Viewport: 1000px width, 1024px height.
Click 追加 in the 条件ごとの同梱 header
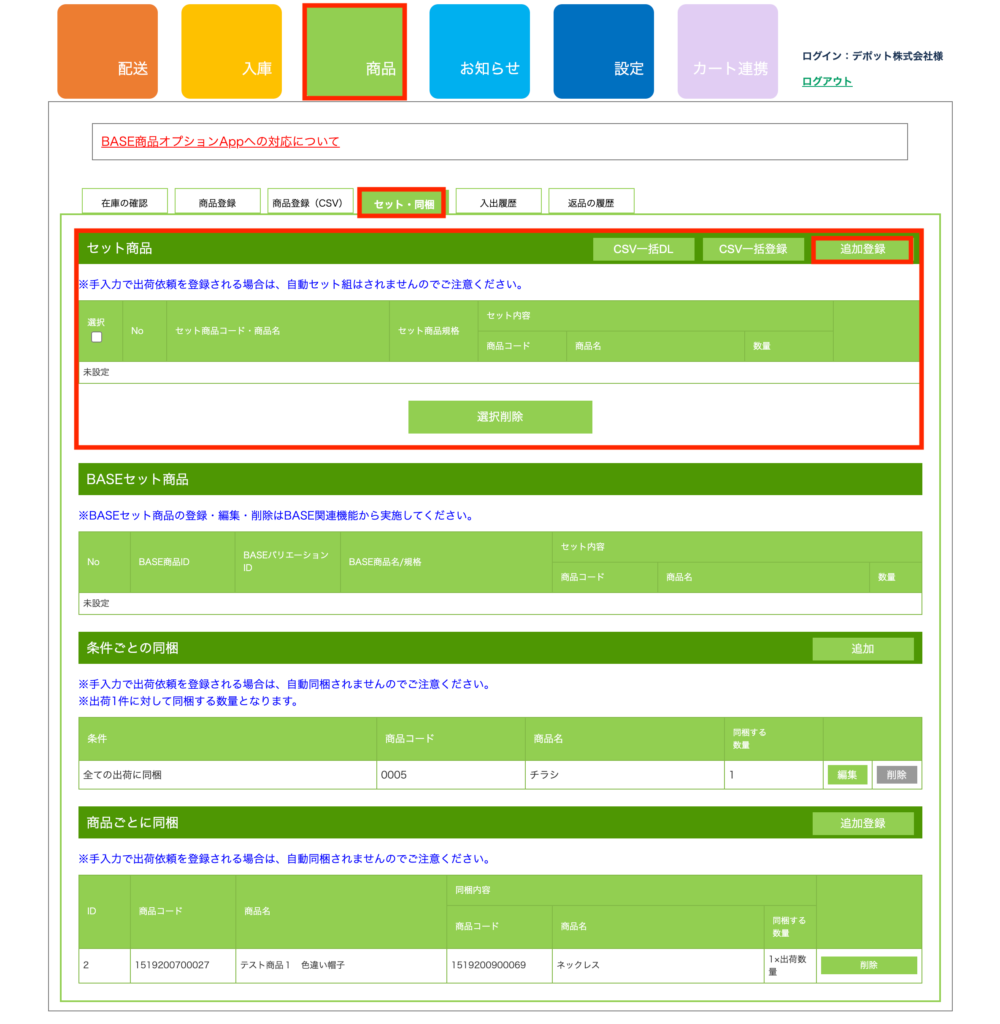click(862, 649)
